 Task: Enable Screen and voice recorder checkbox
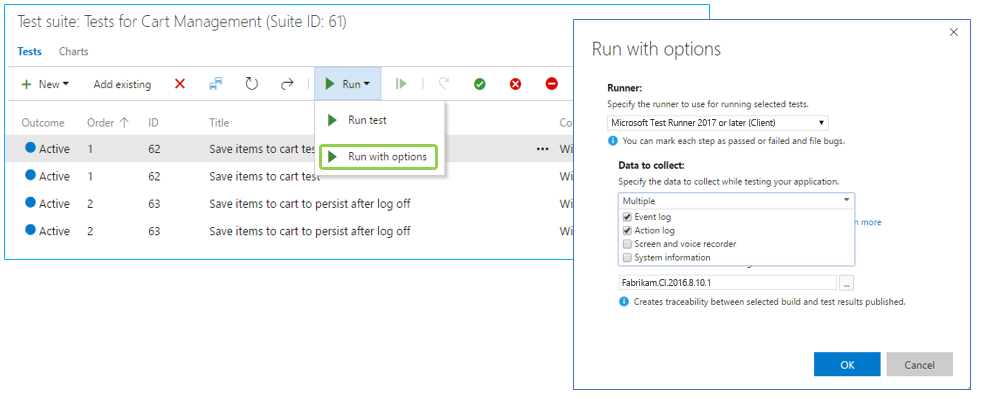pyautogui.click(x=628, y=243)
